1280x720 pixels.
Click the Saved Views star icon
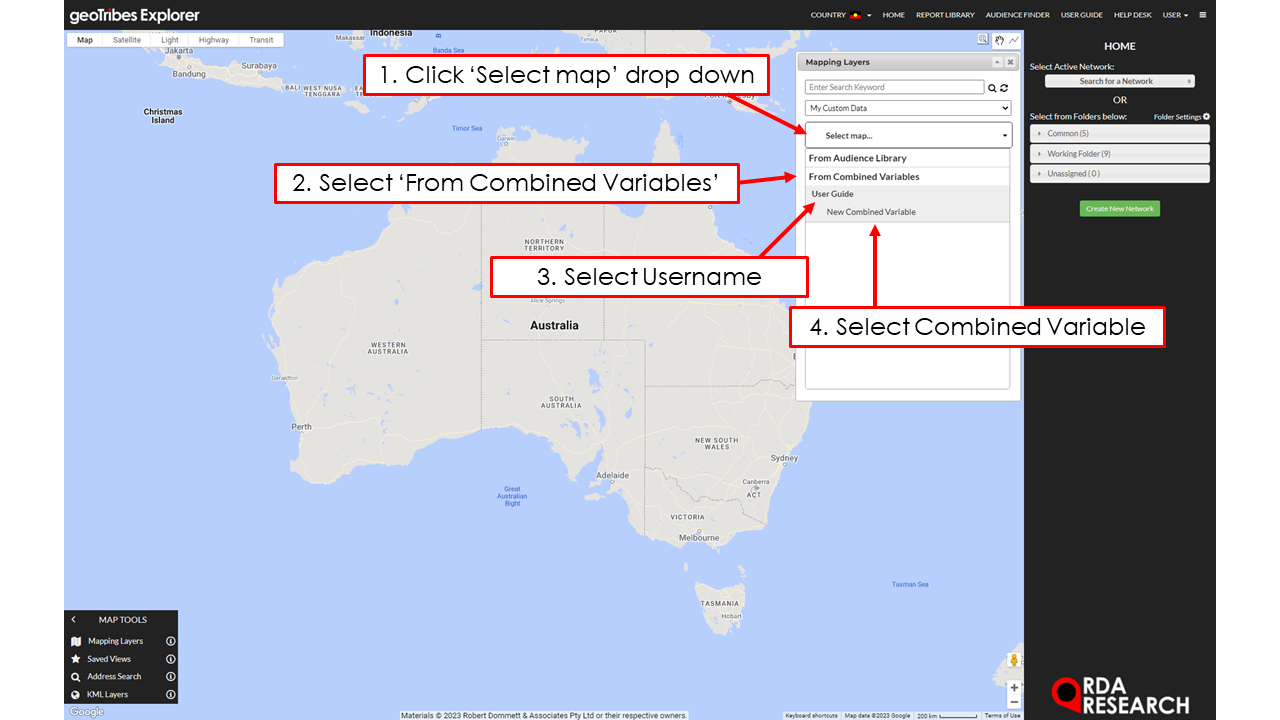(76, 659)
